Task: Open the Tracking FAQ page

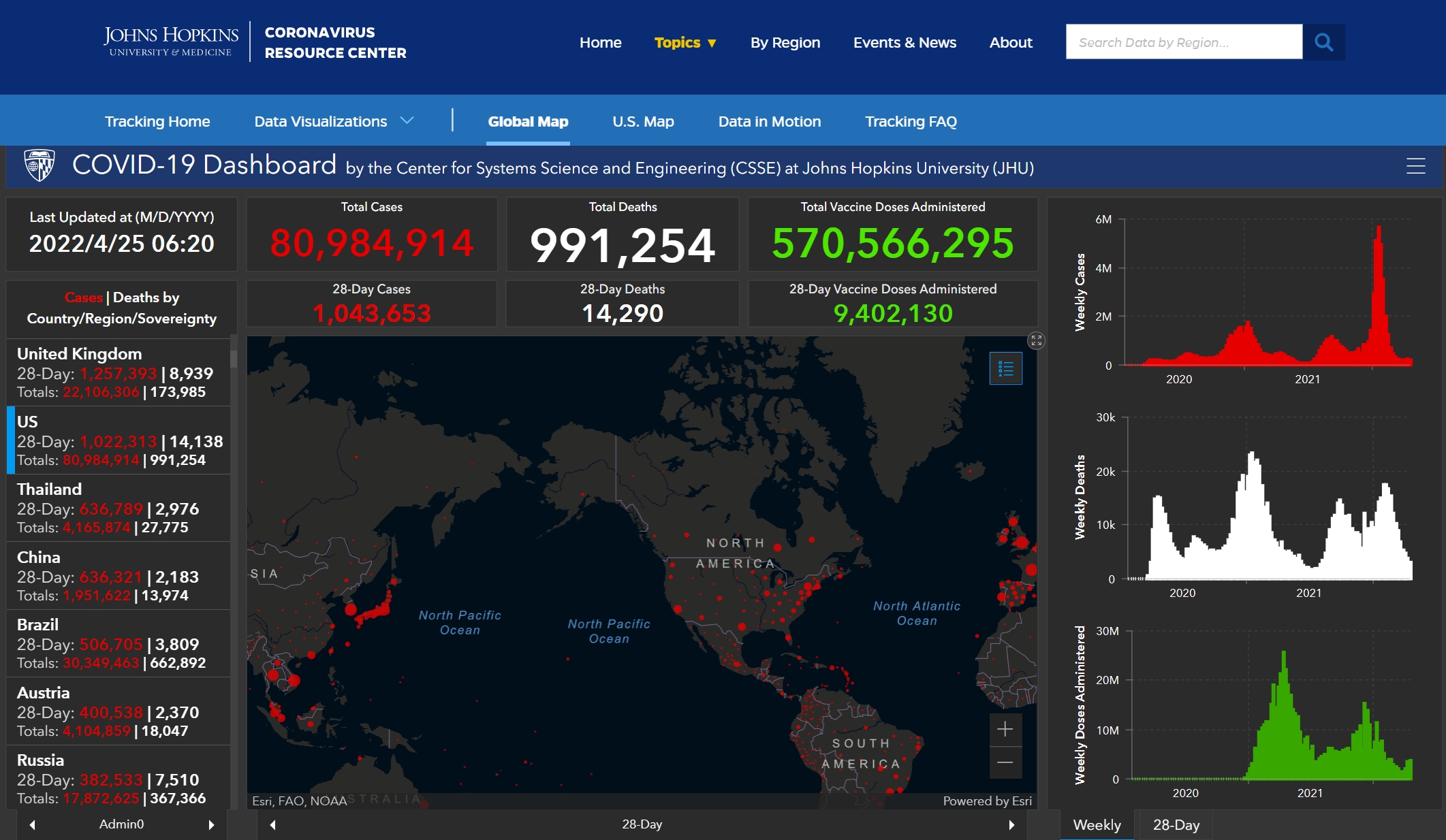Action: (x=911, y=121)
